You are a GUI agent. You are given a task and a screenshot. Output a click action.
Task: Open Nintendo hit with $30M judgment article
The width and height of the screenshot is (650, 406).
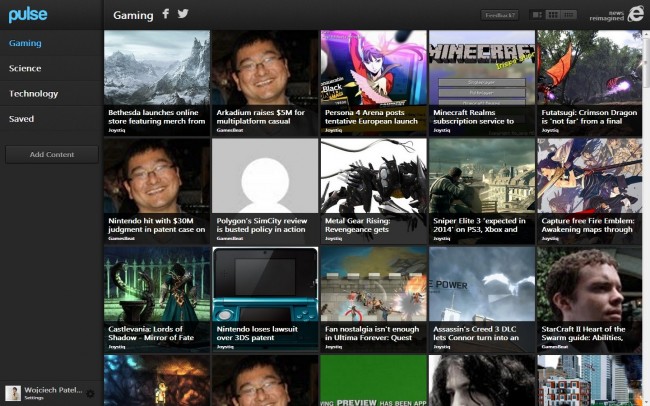[x=157, y=191]
